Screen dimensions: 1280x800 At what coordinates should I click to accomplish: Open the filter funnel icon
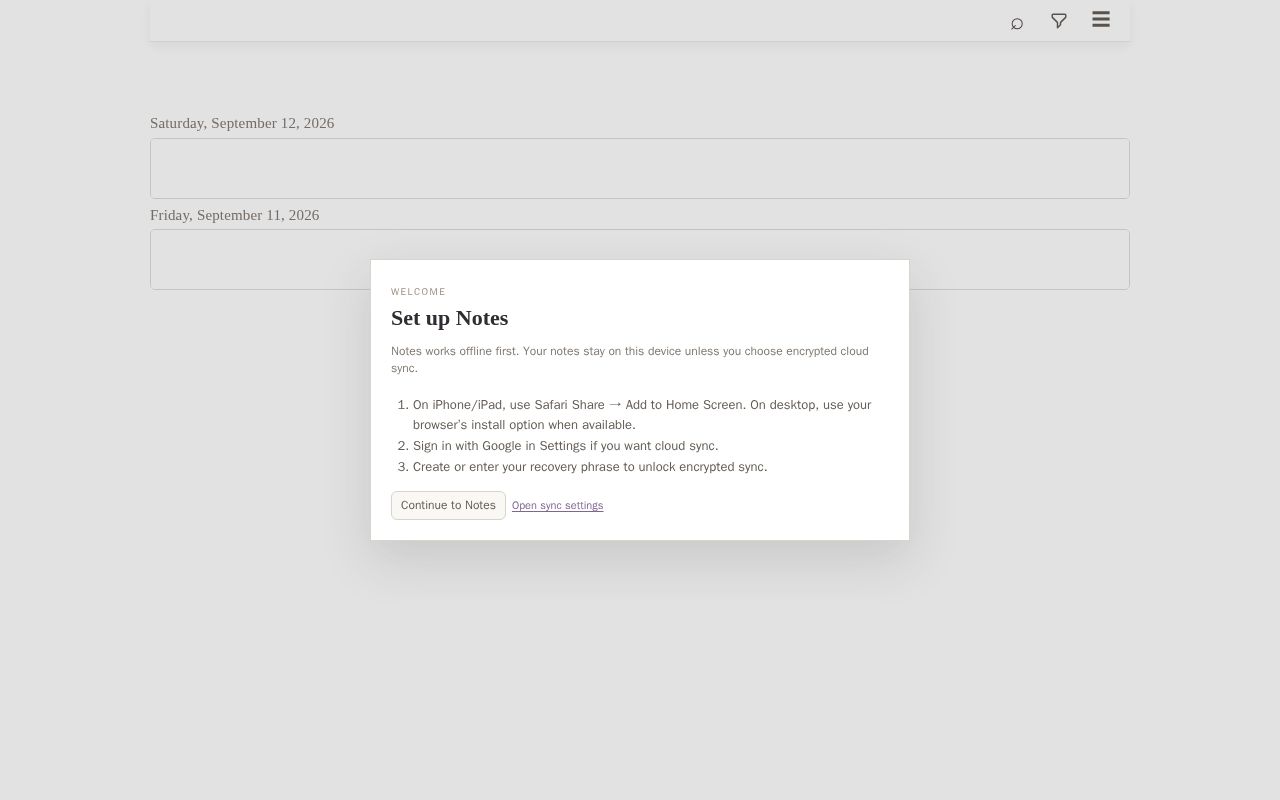point(1059,21)
